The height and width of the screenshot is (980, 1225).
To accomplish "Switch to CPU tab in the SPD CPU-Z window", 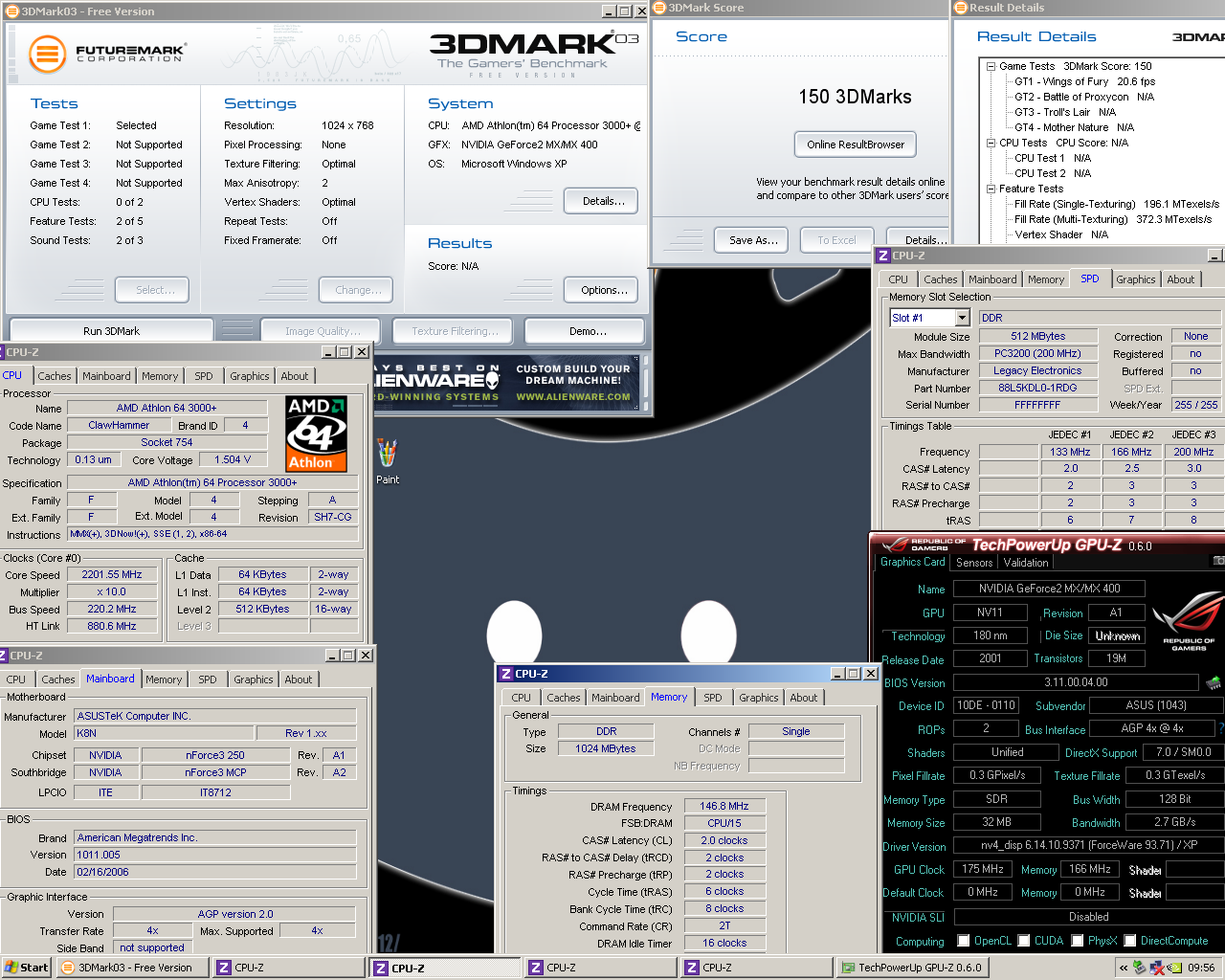I will [x=898, y=279].
